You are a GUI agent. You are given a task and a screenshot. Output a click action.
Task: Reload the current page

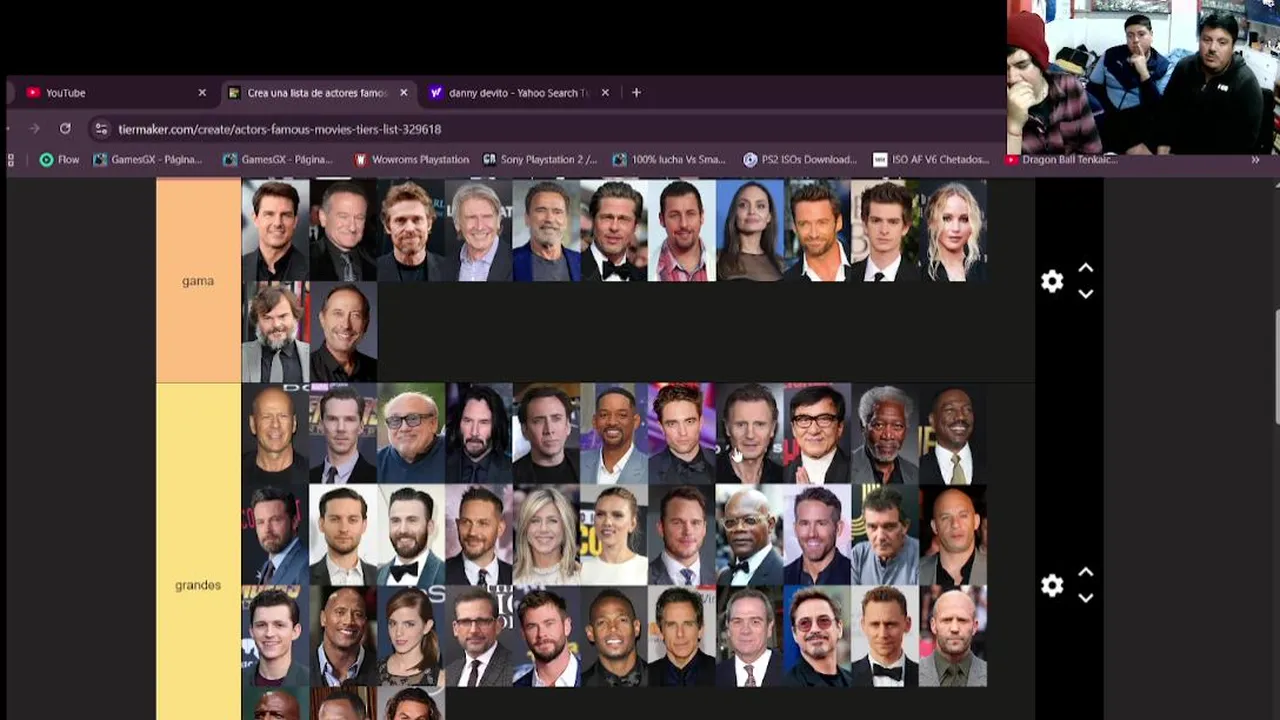(x=65, y=129)
